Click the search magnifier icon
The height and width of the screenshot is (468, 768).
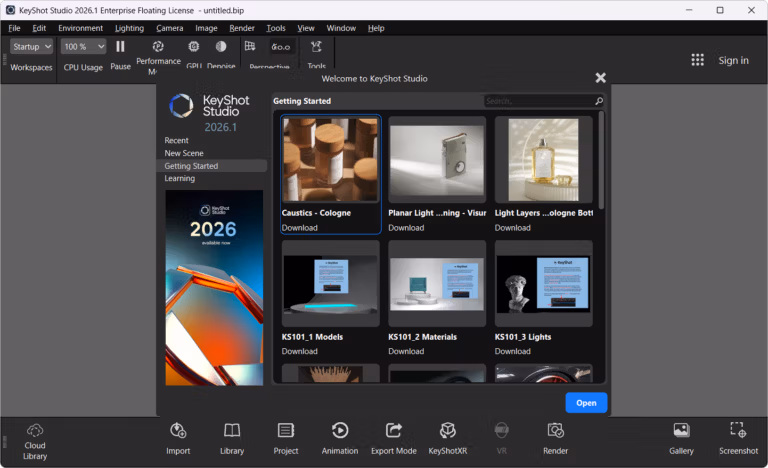(599, 101)
